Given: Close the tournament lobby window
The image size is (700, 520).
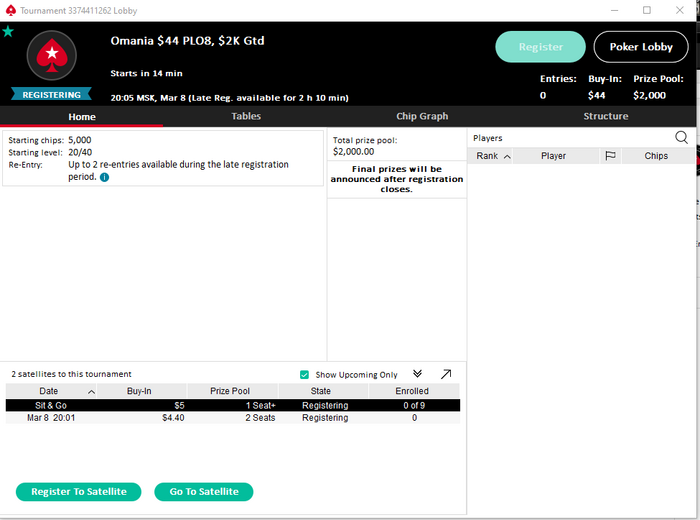Looking at the screenshot, I should pyautogui.click(x=679, y=10).
